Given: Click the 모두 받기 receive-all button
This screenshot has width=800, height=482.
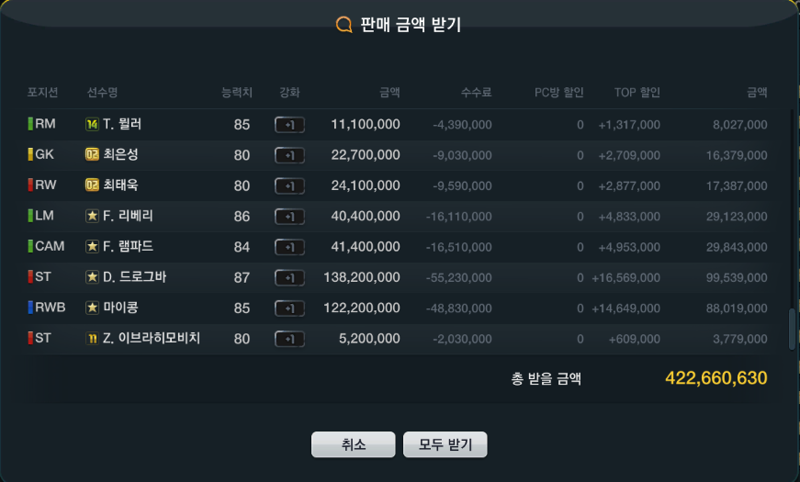Looking at the screenshot, I should point(445,444).
